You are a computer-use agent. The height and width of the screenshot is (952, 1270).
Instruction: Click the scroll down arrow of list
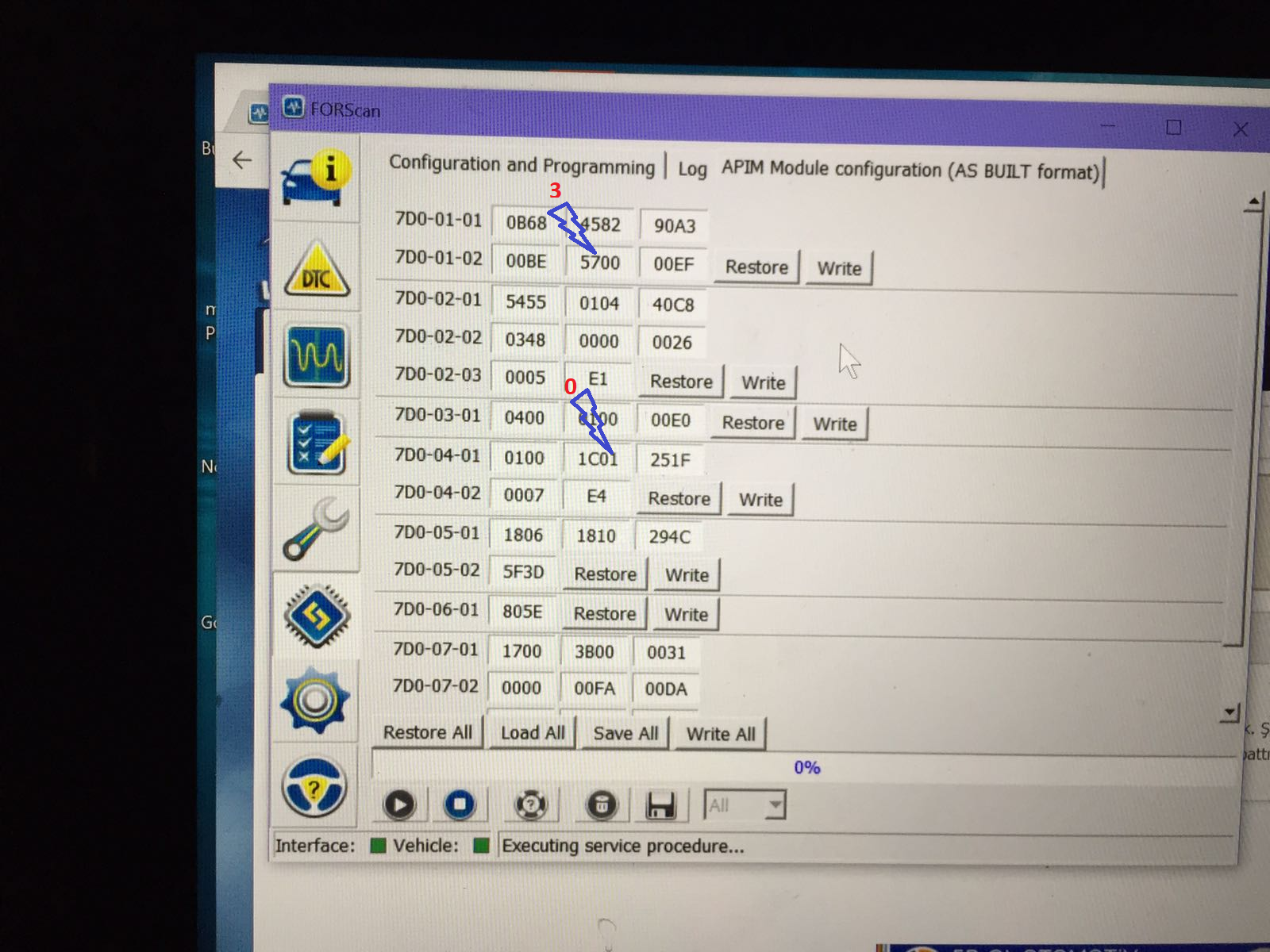1230,712
